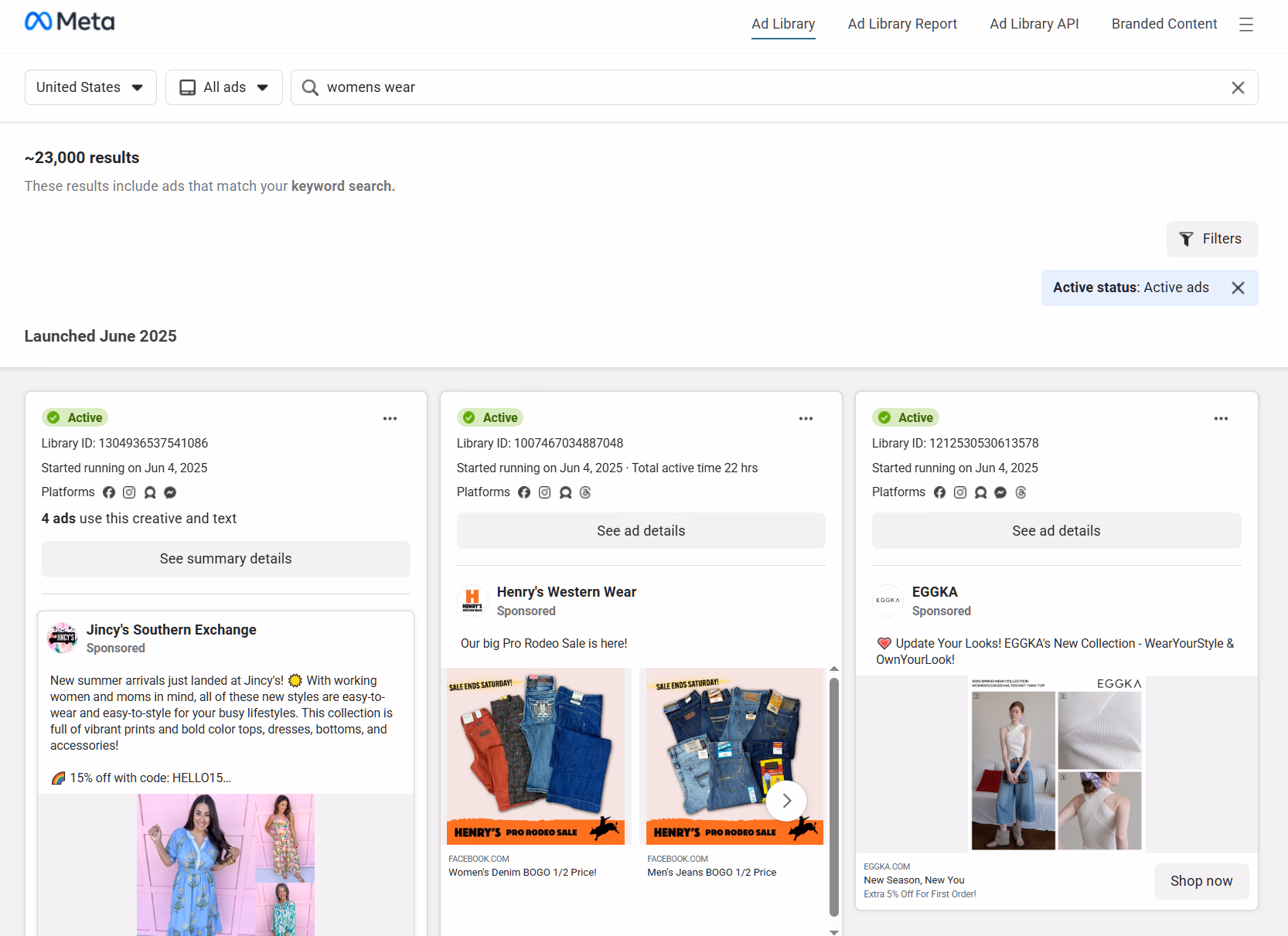Select the Threads platform icon on Henry's card
This screenshot has width=1288, height=936.
[585, 492]
